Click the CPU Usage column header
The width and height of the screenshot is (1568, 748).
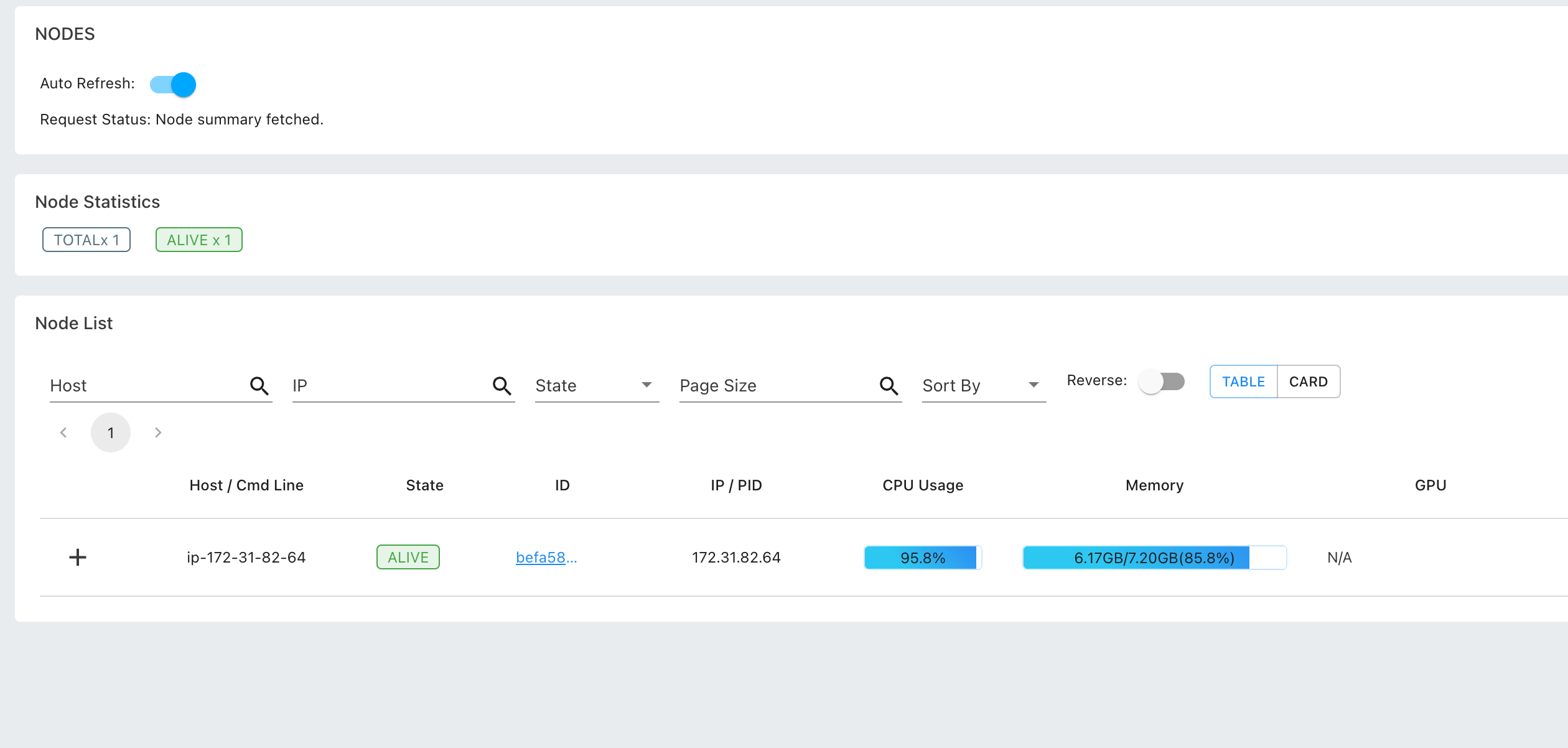pos(923,485)
